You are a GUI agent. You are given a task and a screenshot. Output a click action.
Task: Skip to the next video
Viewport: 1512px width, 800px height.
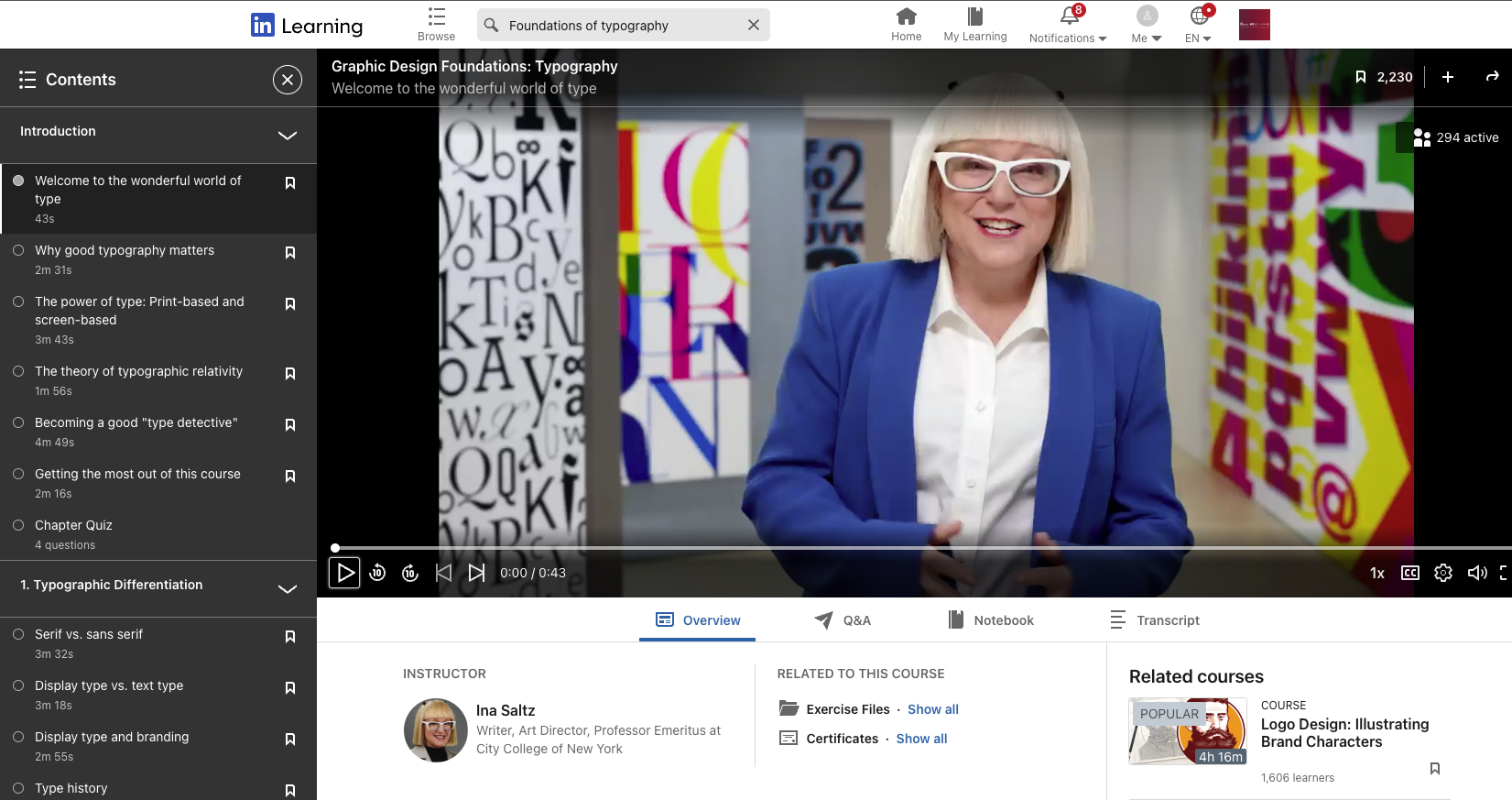pos(476,573)
